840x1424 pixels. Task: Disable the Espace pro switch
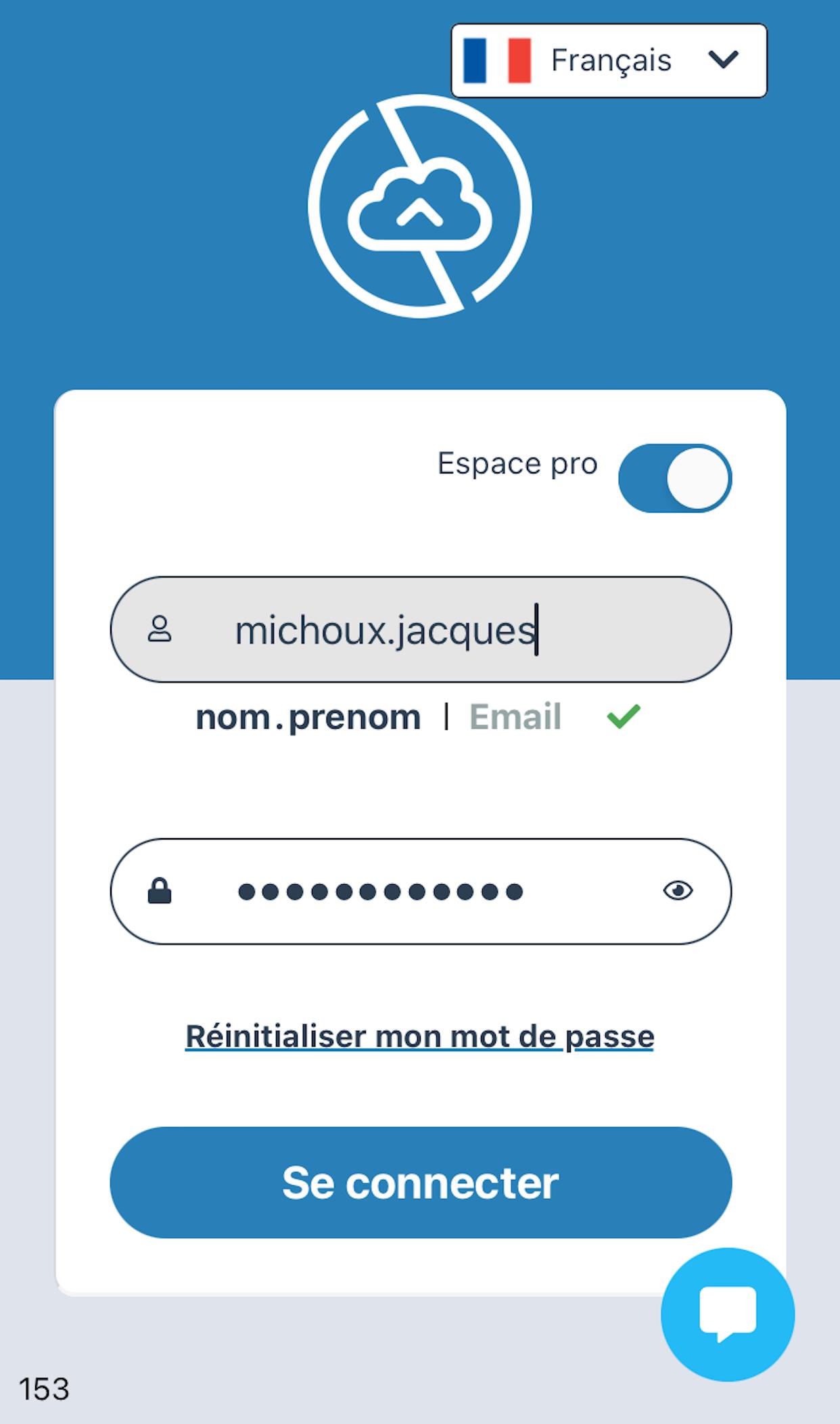pyautogui.click(x=674, y=478)
